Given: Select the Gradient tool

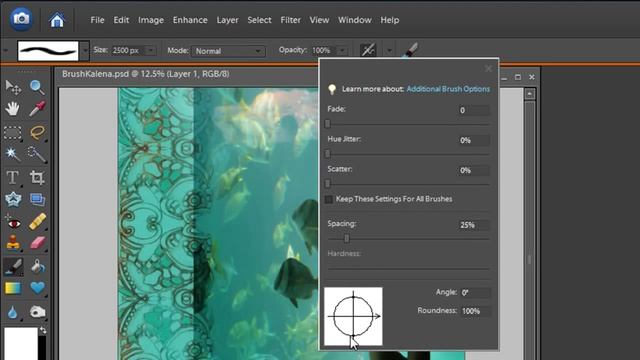Looking at the screenshot, I should pos(13,288).
